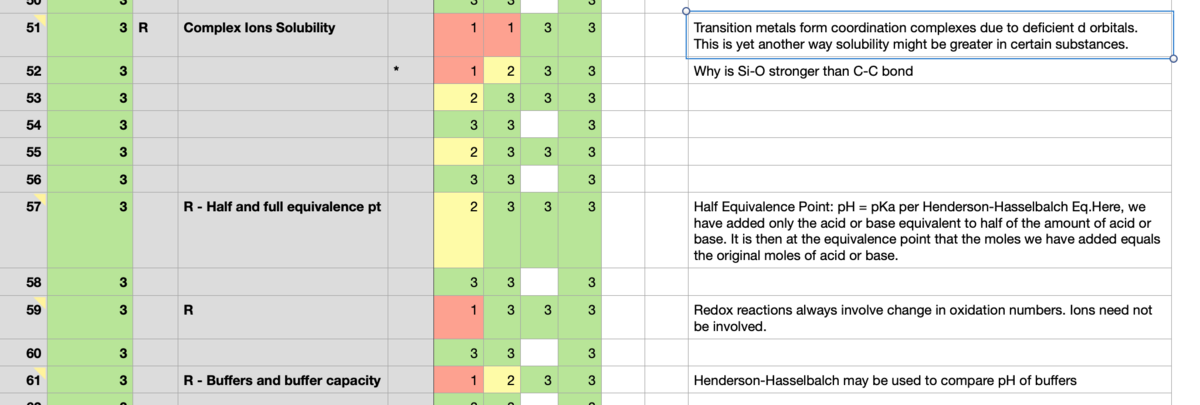Click the yellow 2 cell in row 57

[x=459, y=231]
